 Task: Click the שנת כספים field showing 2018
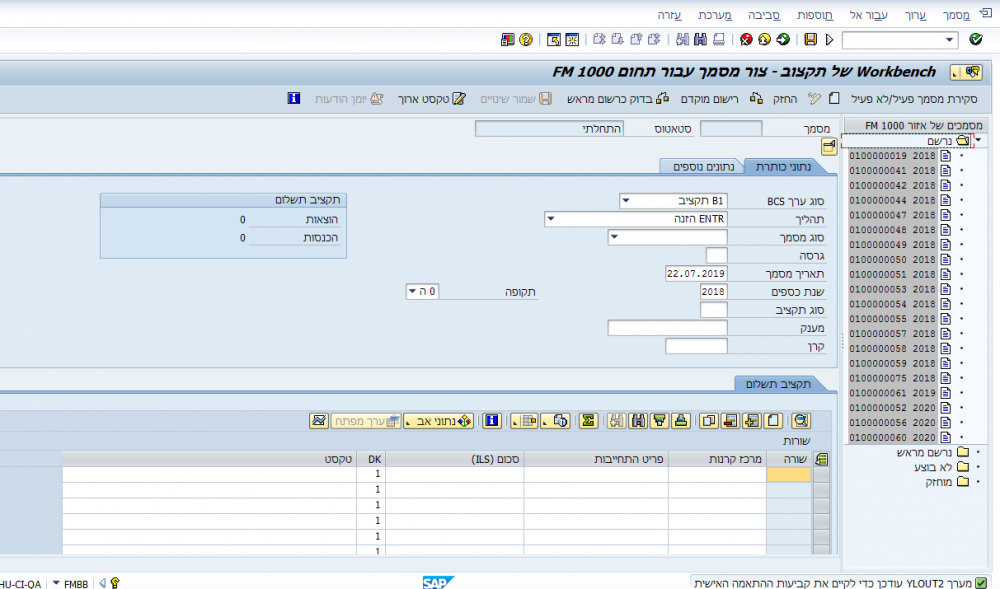point(713,291)
